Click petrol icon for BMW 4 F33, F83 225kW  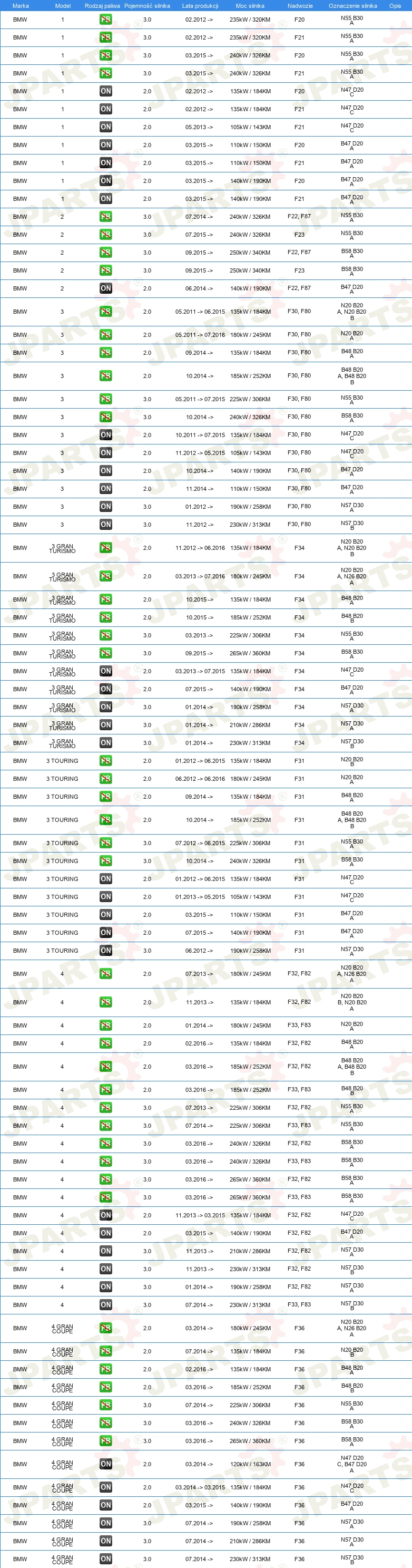coord(105,1126)
